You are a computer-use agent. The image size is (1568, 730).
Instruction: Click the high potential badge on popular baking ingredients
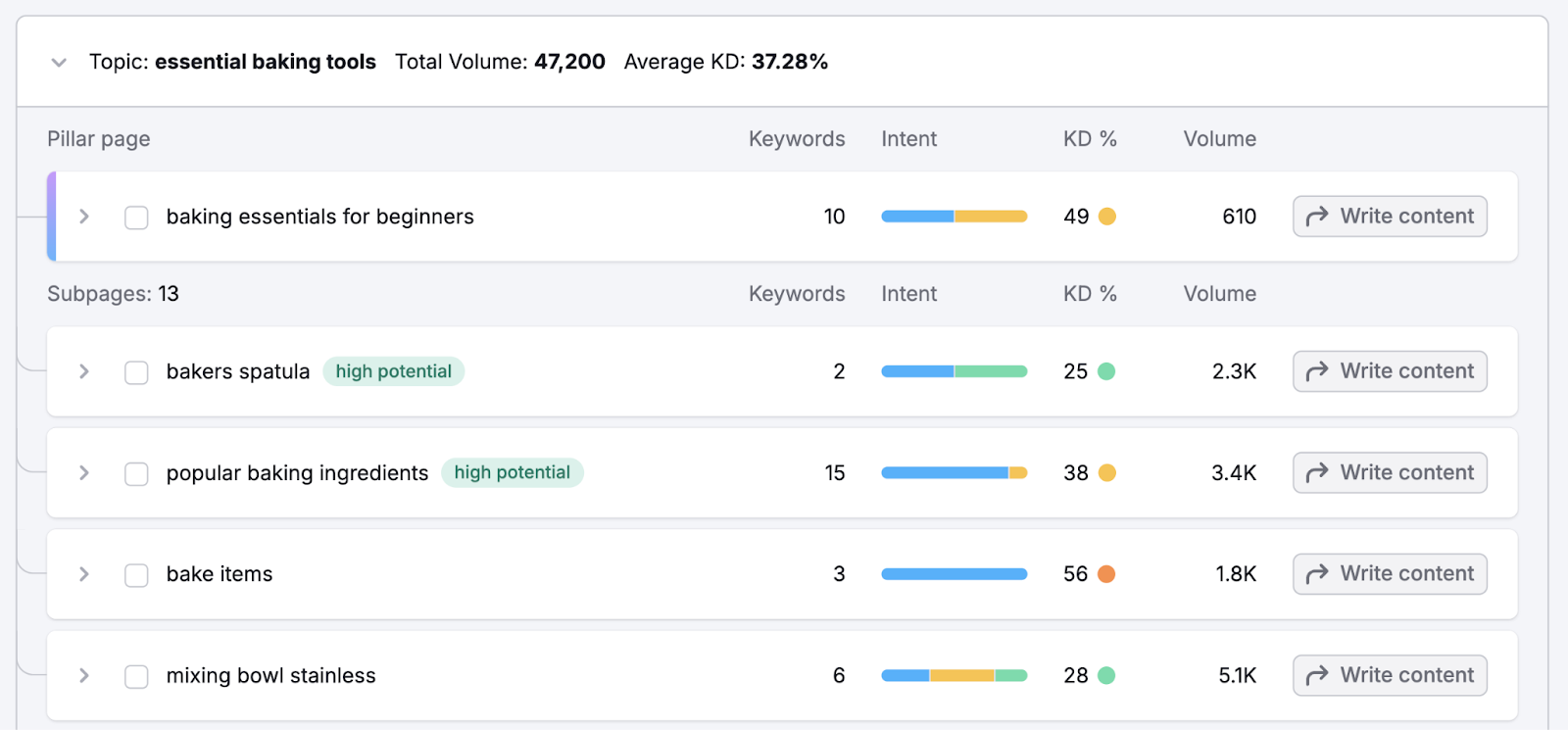click(512, 472)
